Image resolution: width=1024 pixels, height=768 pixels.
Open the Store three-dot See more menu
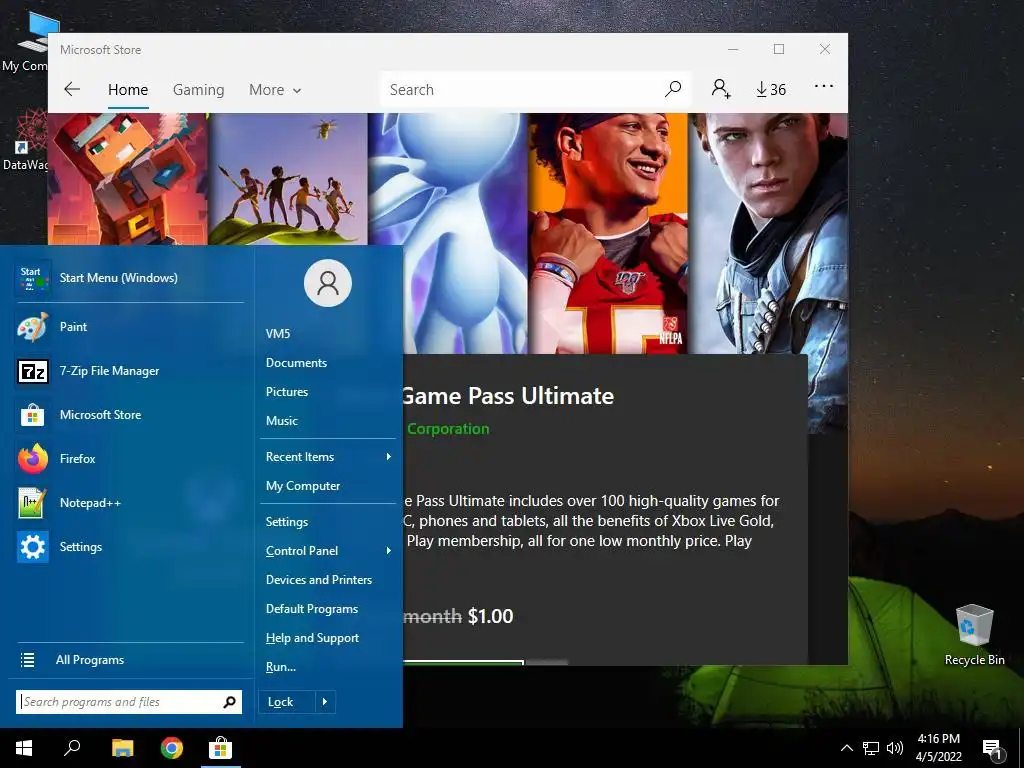coord(824,86)
